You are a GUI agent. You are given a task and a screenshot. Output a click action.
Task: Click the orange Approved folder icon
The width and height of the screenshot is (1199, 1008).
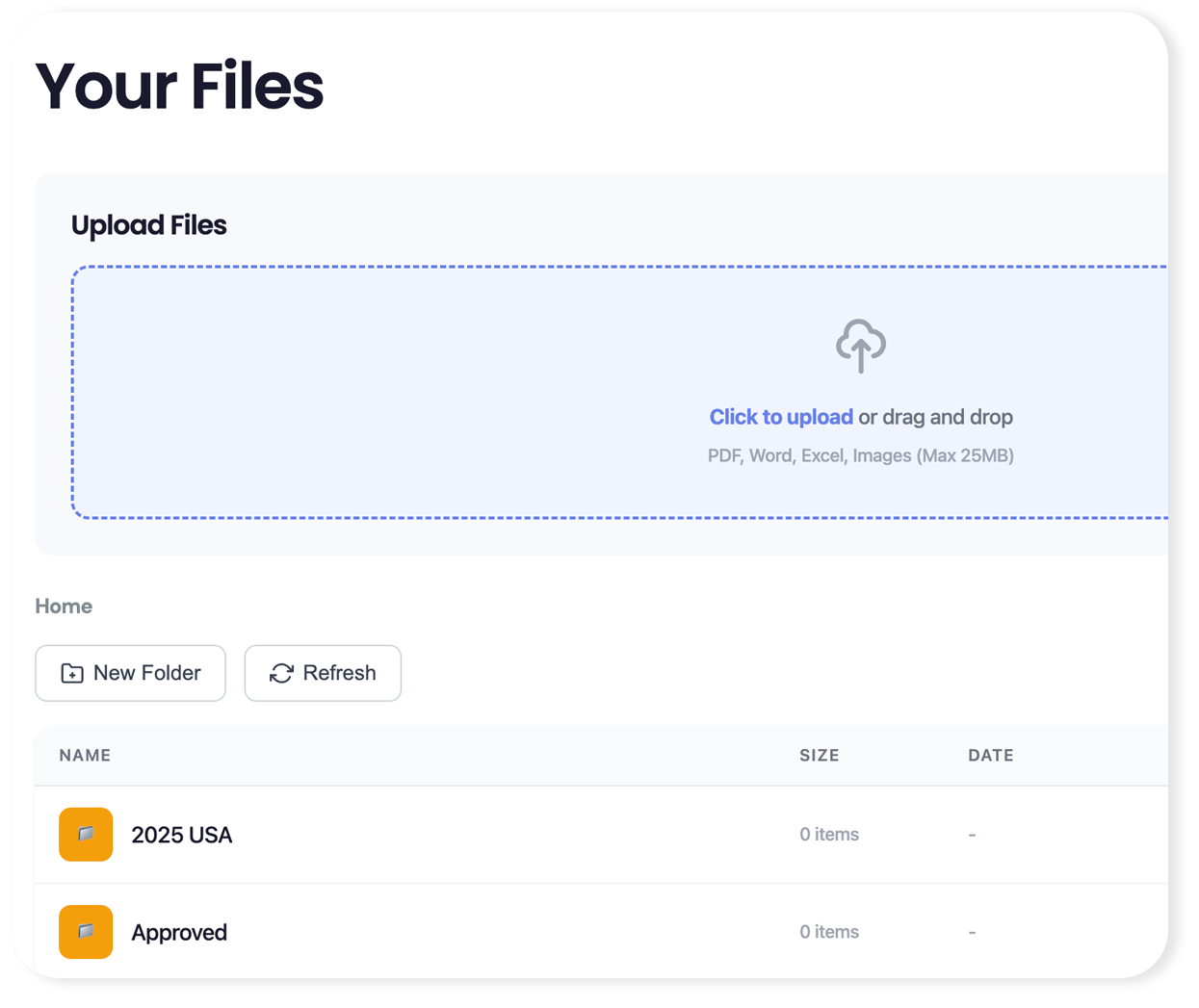pyautogui.click(x=86, y=931)
